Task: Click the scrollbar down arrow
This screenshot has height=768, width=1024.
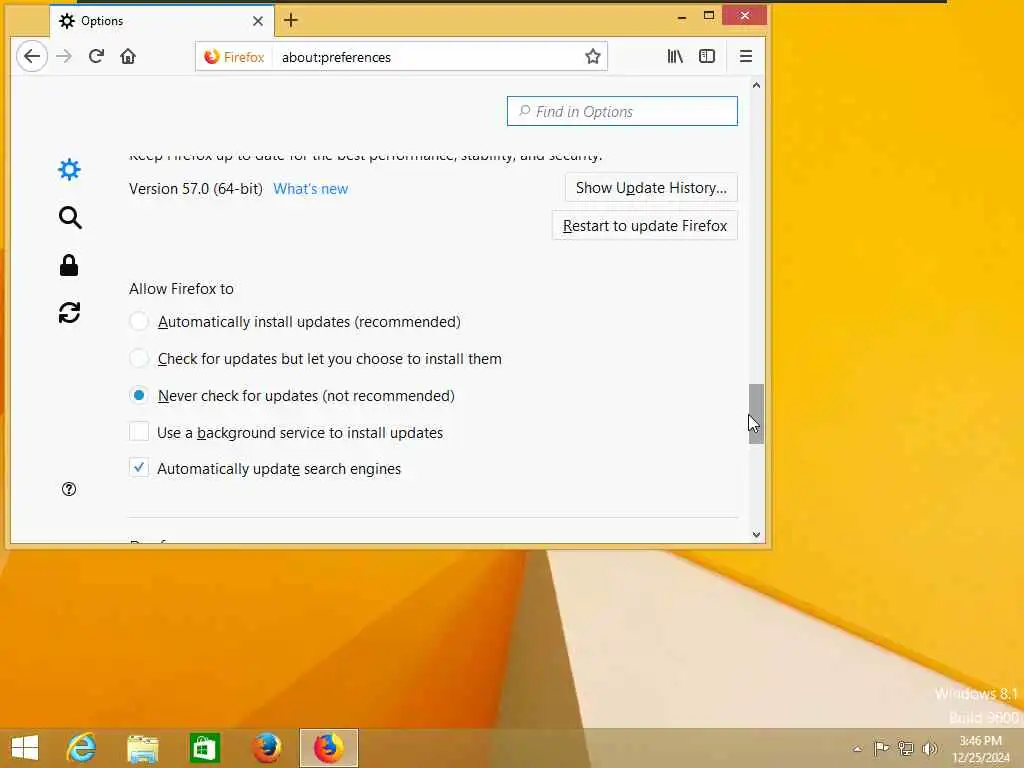Action: (x=756, y=535)
